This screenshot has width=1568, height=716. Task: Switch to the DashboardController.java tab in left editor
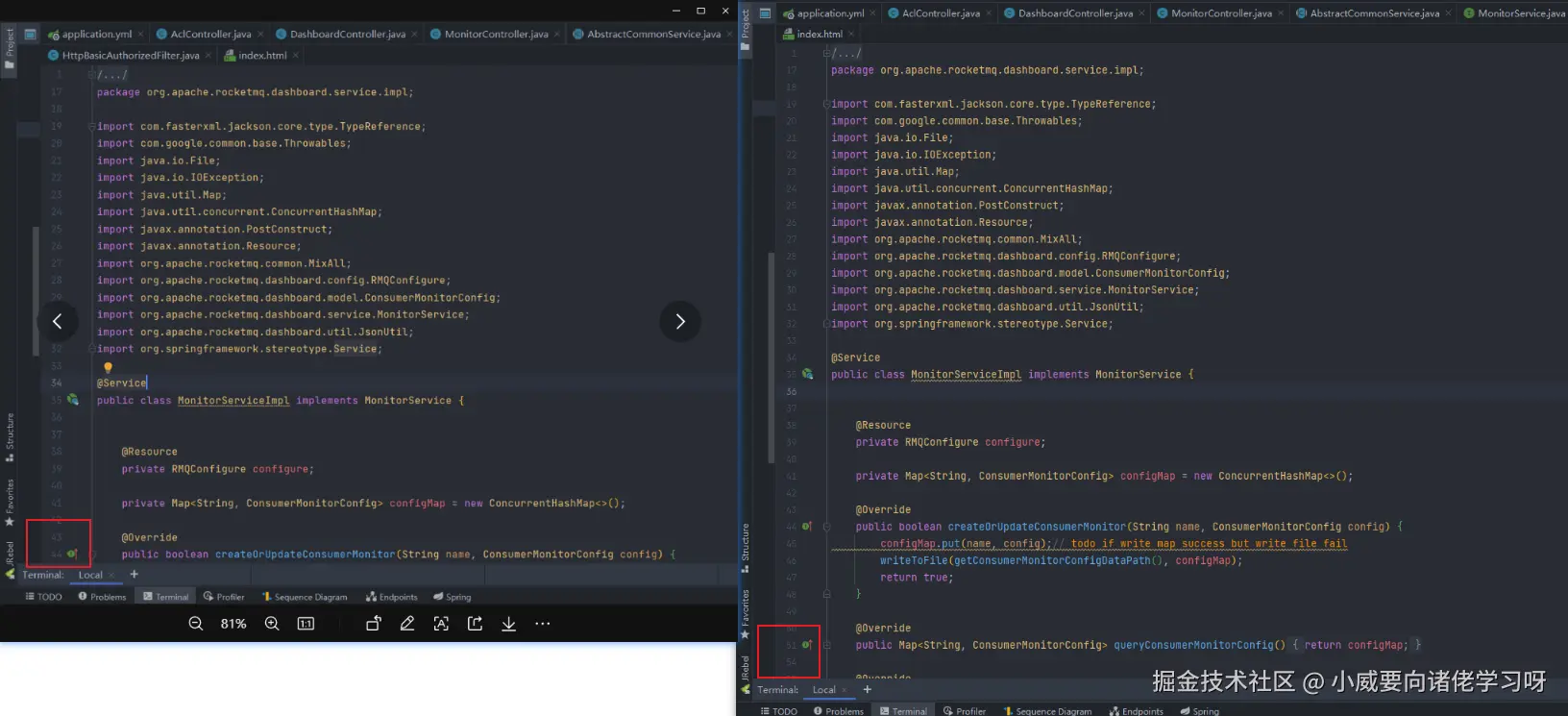coord(347,35)
